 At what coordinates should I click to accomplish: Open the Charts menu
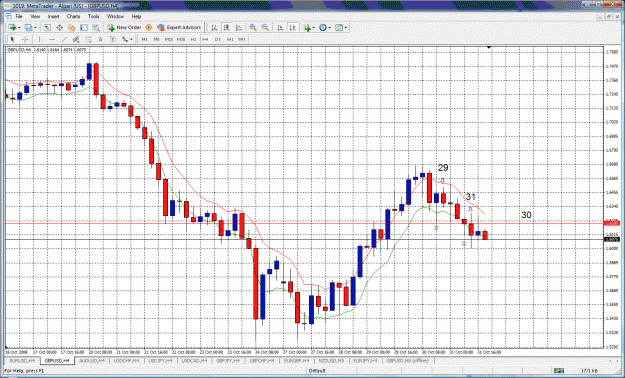pyautogui.click(x=73, y=16)
